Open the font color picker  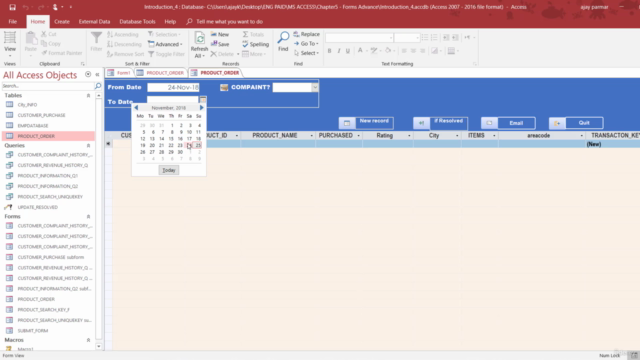point(360,51)
